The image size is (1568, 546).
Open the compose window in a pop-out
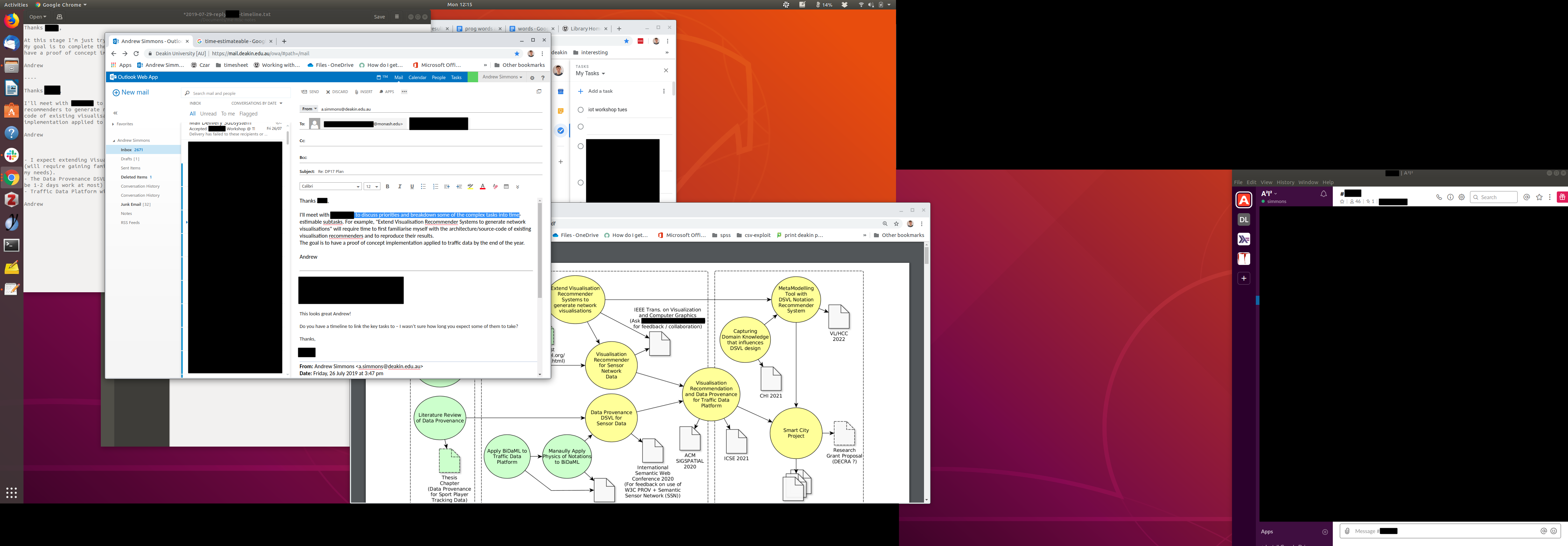(539, 91)
